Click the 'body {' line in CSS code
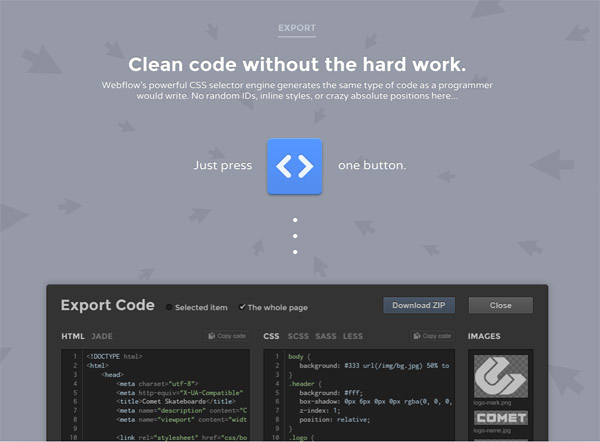The width and height of the screenshot is (600, 442). [x=299, y=356]
